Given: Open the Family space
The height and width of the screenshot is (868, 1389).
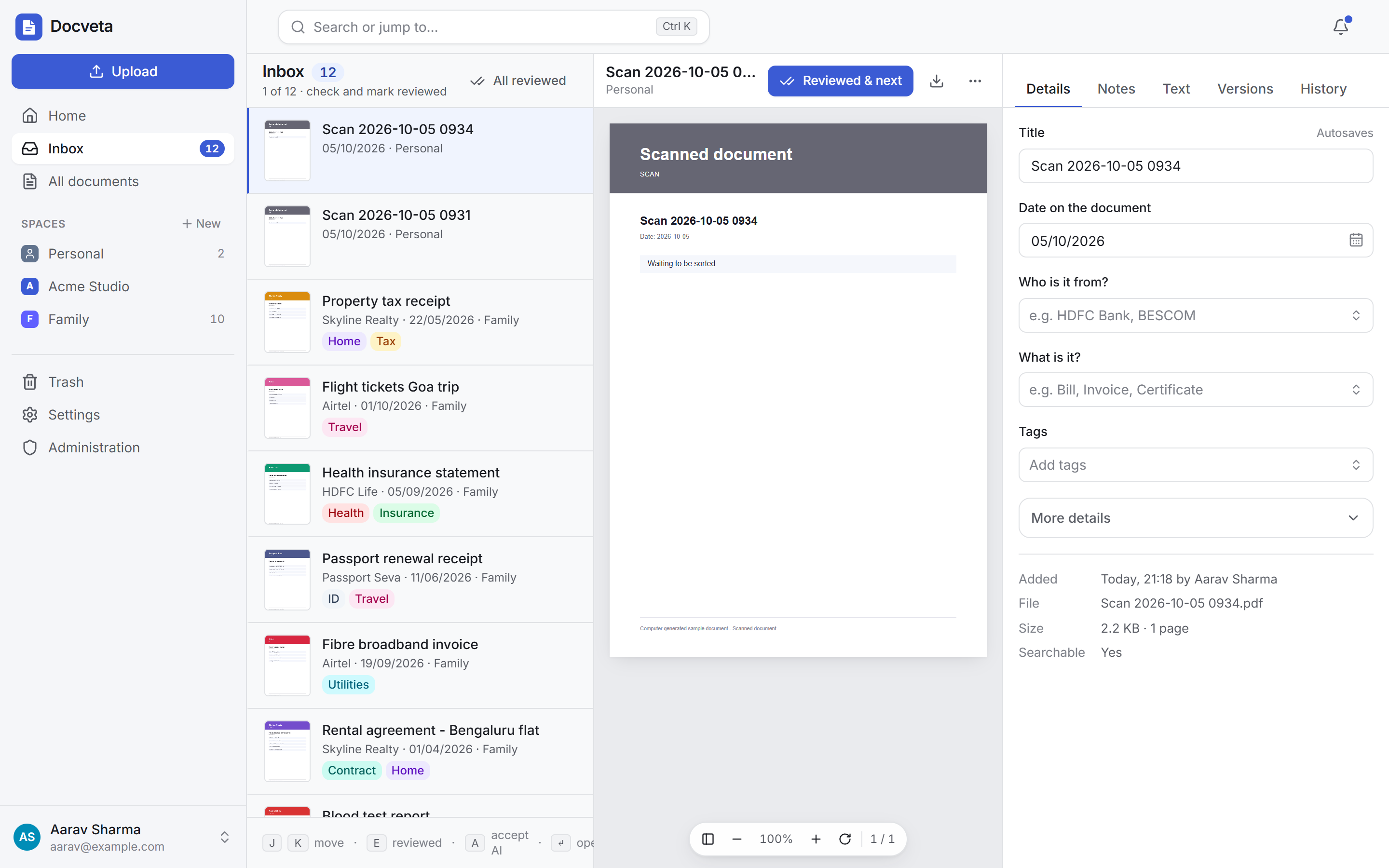Looking at the screenshot, I should click(123, 319).
